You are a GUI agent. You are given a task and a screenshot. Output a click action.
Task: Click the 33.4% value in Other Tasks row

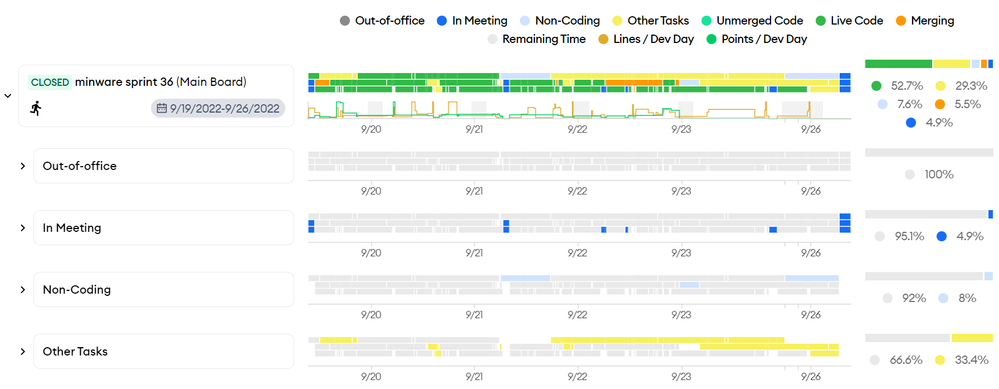coord(971,360)
